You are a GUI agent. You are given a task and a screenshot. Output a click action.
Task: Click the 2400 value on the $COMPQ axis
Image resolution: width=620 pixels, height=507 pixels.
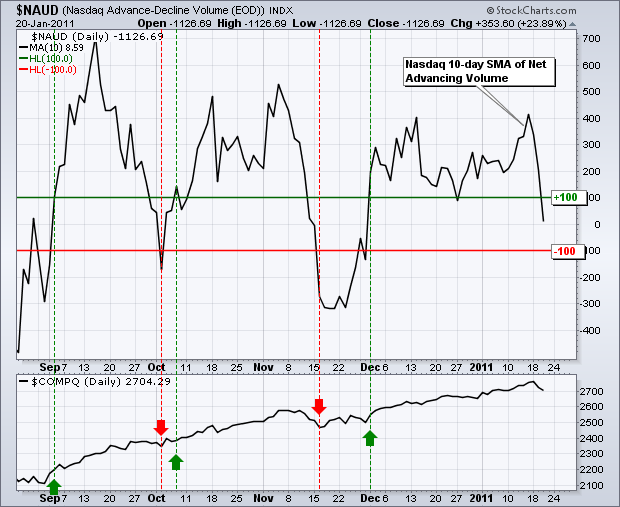click(592, 439)
